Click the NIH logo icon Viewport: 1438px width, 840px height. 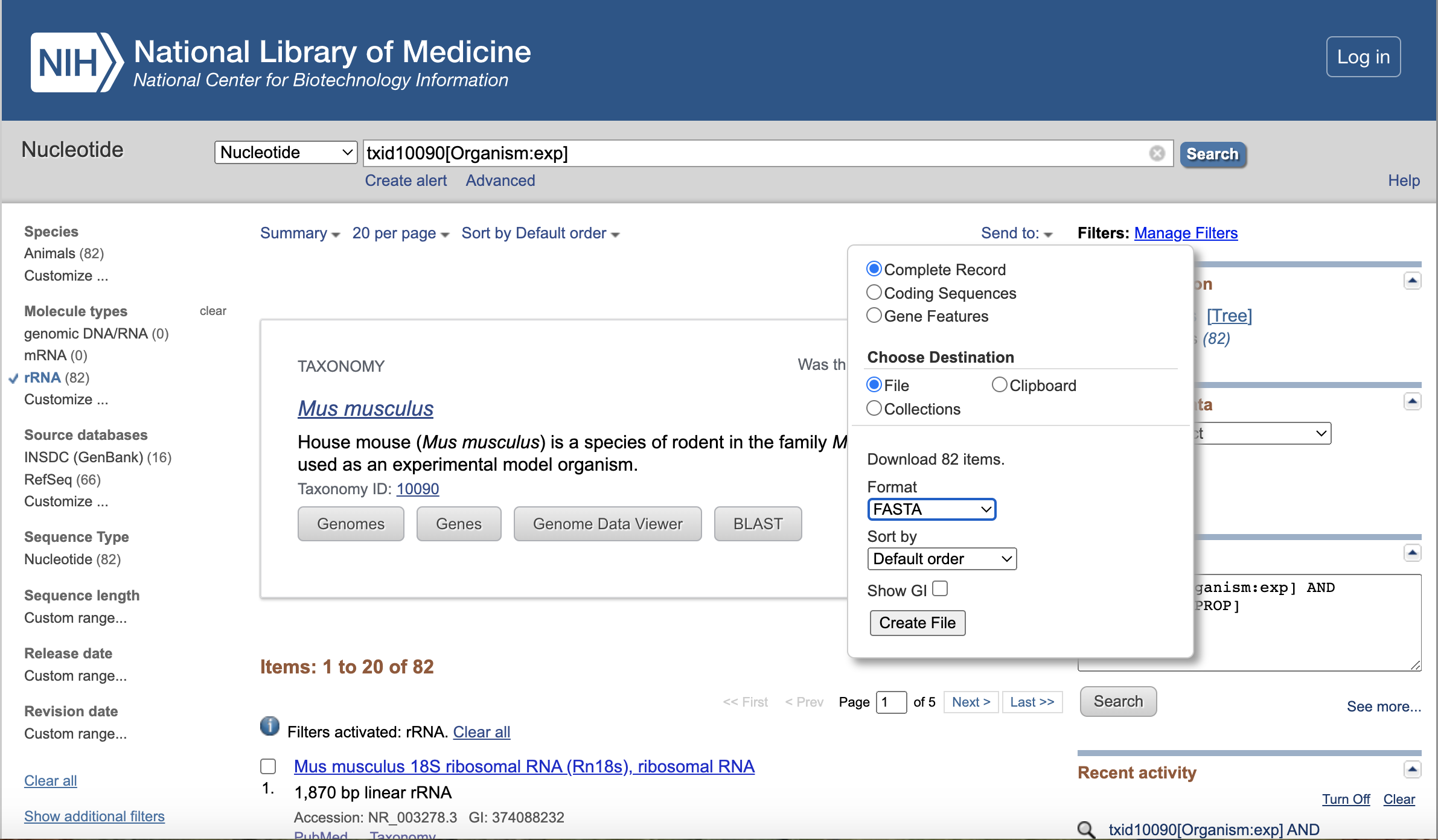point(77,62)
